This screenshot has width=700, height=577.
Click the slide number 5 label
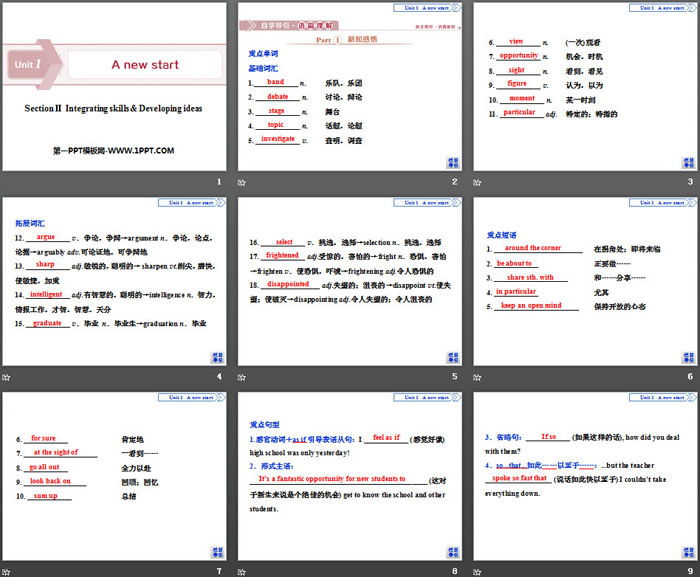(454, 376)
